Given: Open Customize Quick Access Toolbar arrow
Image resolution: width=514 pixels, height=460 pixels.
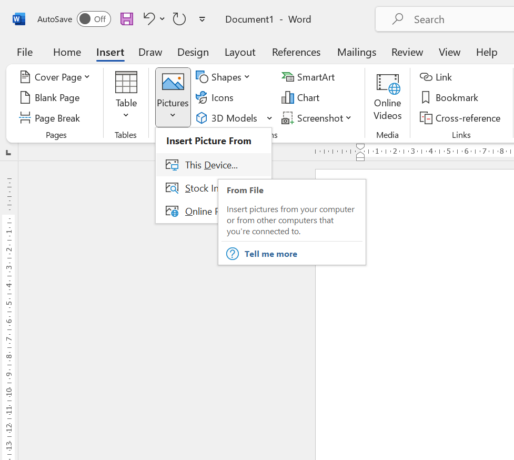Looking at the screenshot, I should click(202, 19).
